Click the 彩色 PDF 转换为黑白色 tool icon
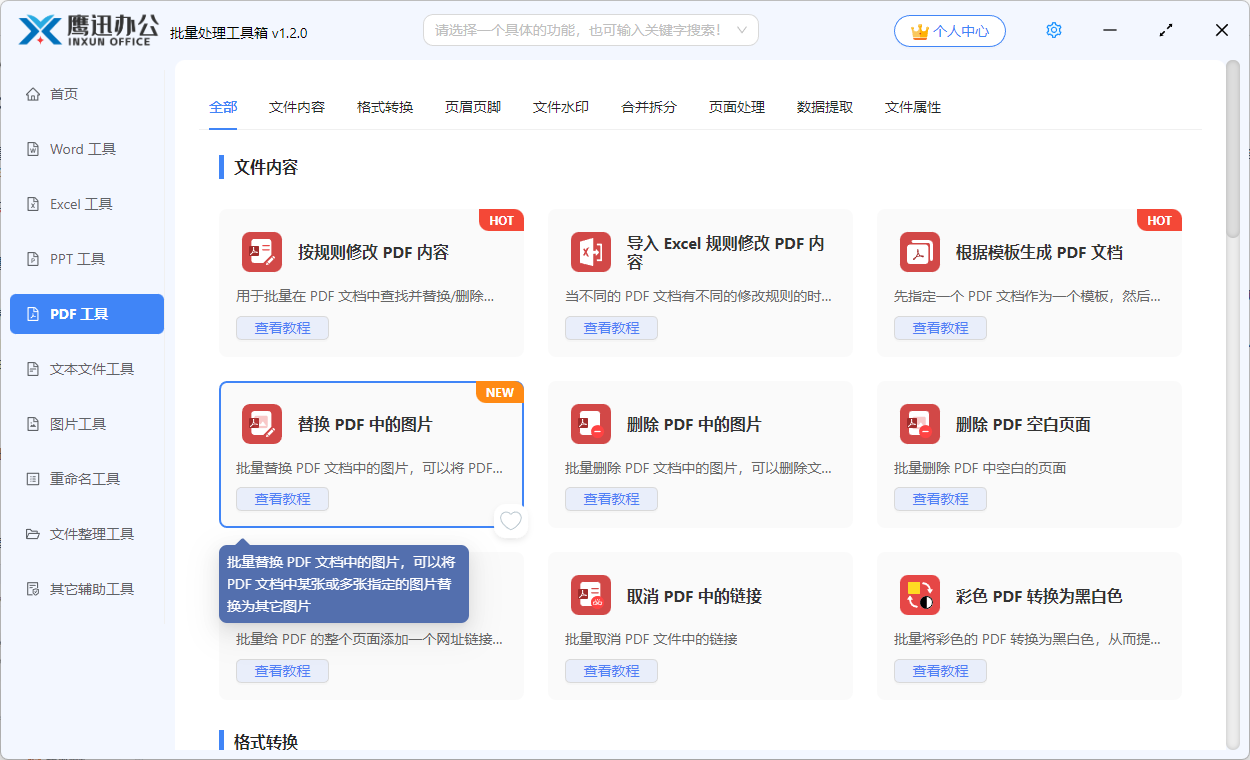1250x760 pixels. click(x=919, y=596)
